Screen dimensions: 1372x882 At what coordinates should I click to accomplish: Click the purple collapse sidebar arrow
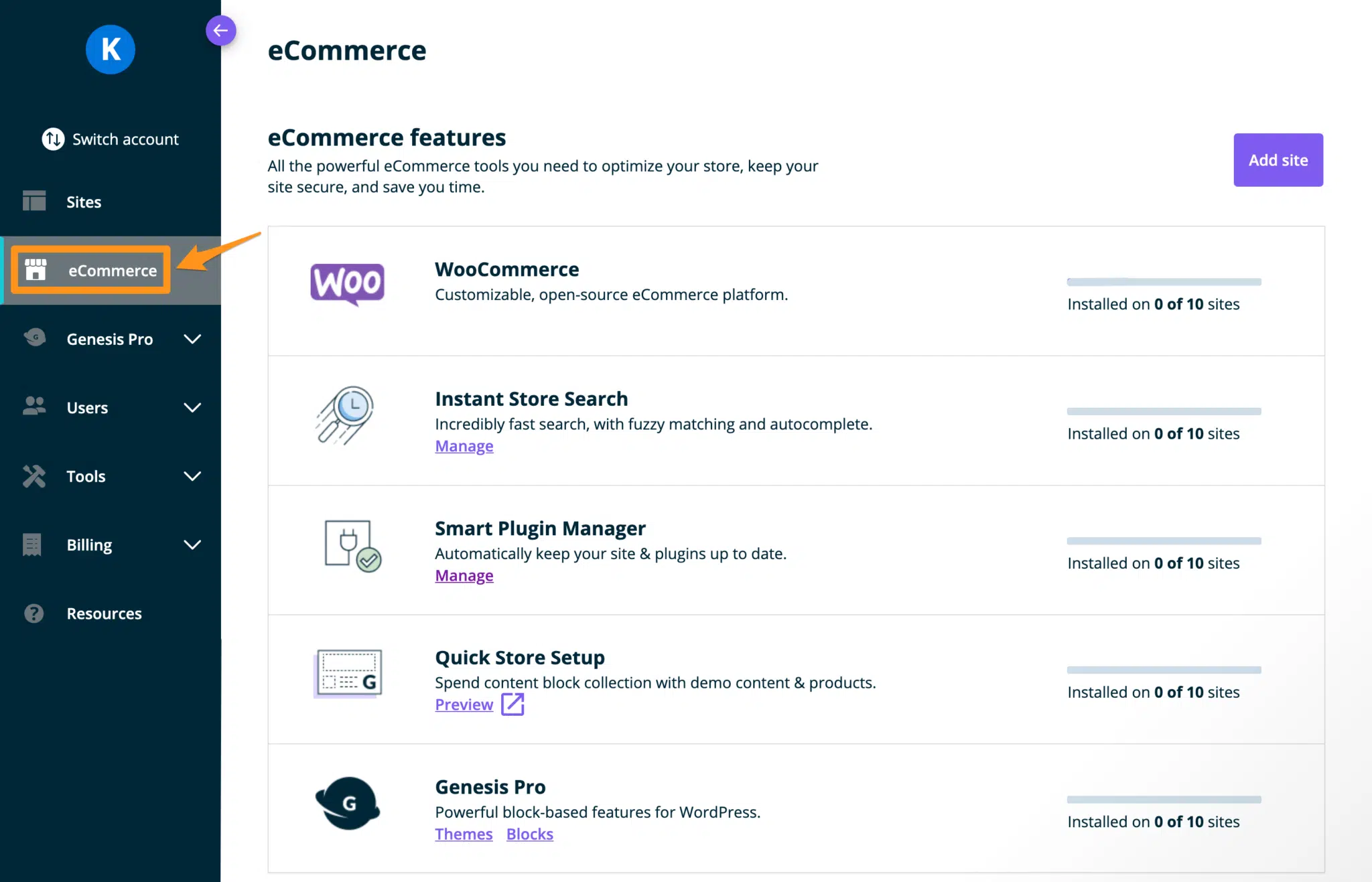(220, 31)
